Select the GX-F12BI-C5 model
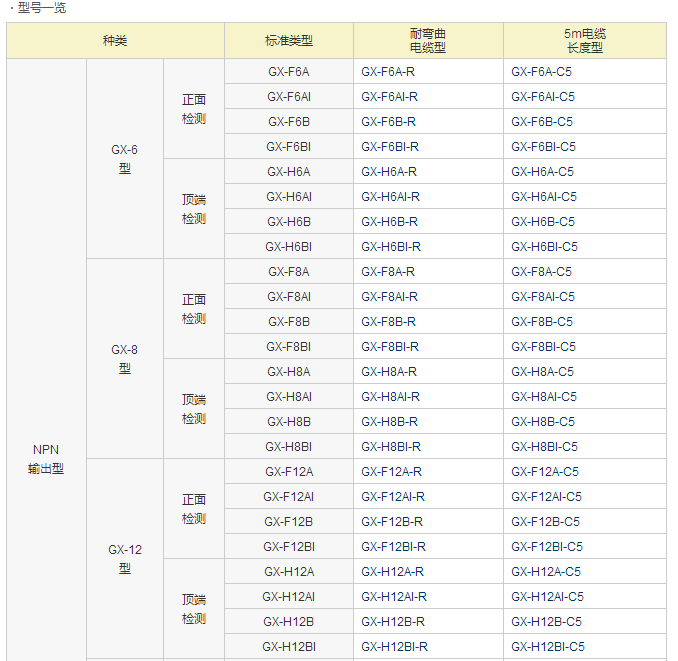Viewport: 678px width, 661px height. click(x=546, y=547)
